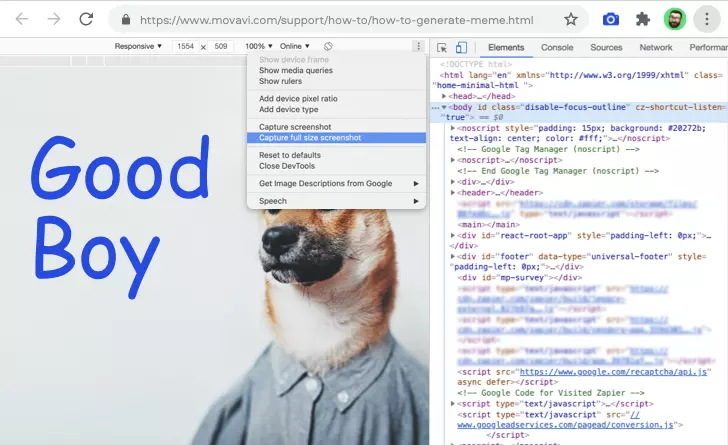Toggle the rotate device icon
The image size is (728, 445).
(x=328, y=46)
